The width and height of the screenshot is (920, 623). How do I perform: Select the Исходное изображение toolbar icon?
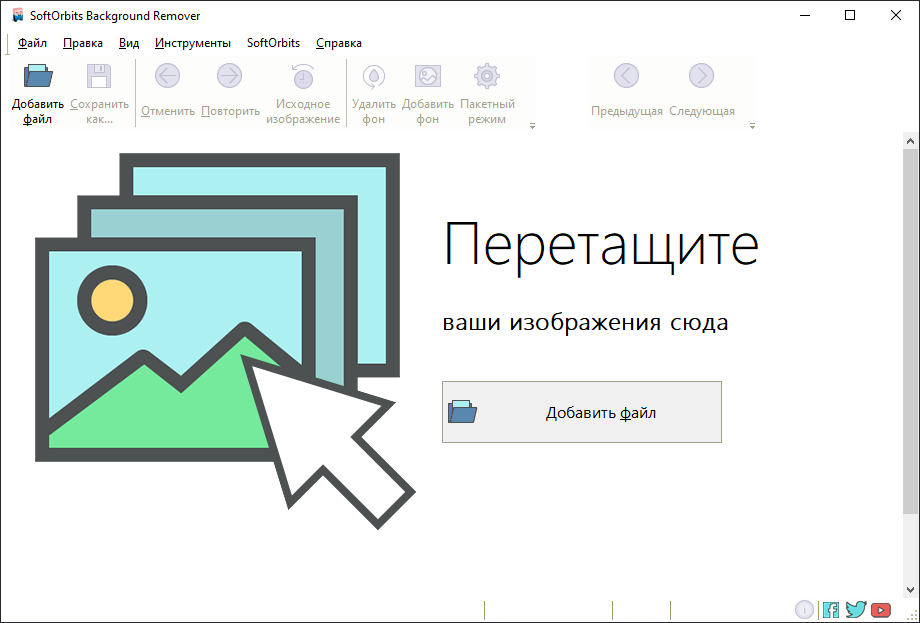[303, 77]
